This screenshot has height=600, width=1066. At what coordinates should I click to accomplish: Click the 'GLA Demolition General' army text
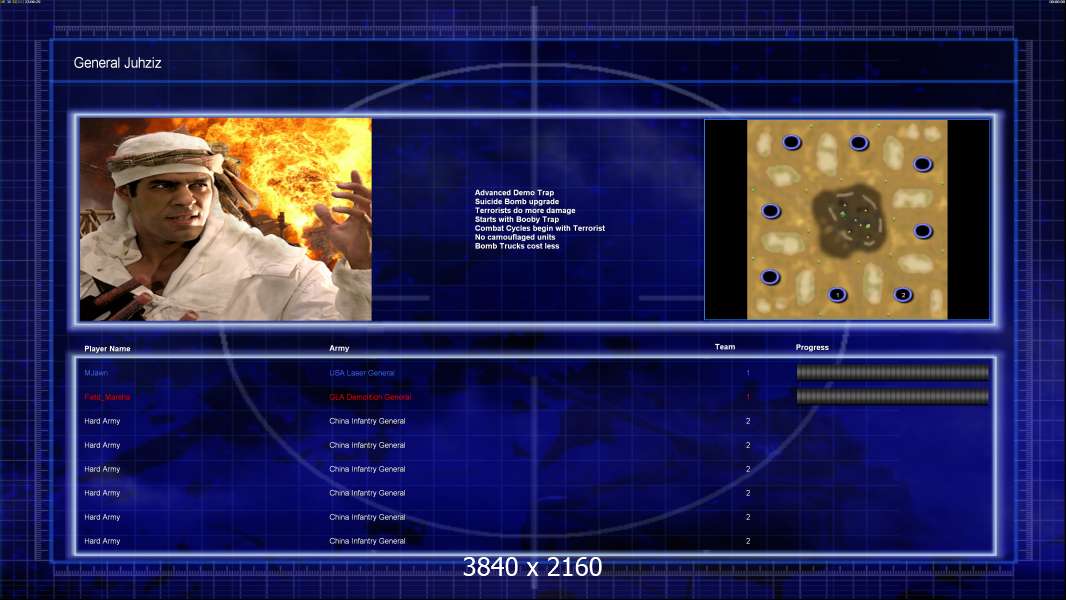tap(371, 397)
